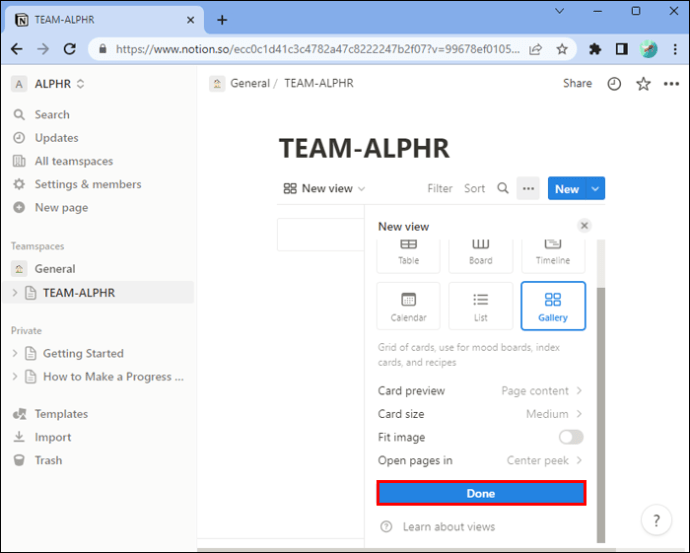Close the TEAM-ALPHR browser tab
This screenshot has width=690, height=553.
[191, 20]
